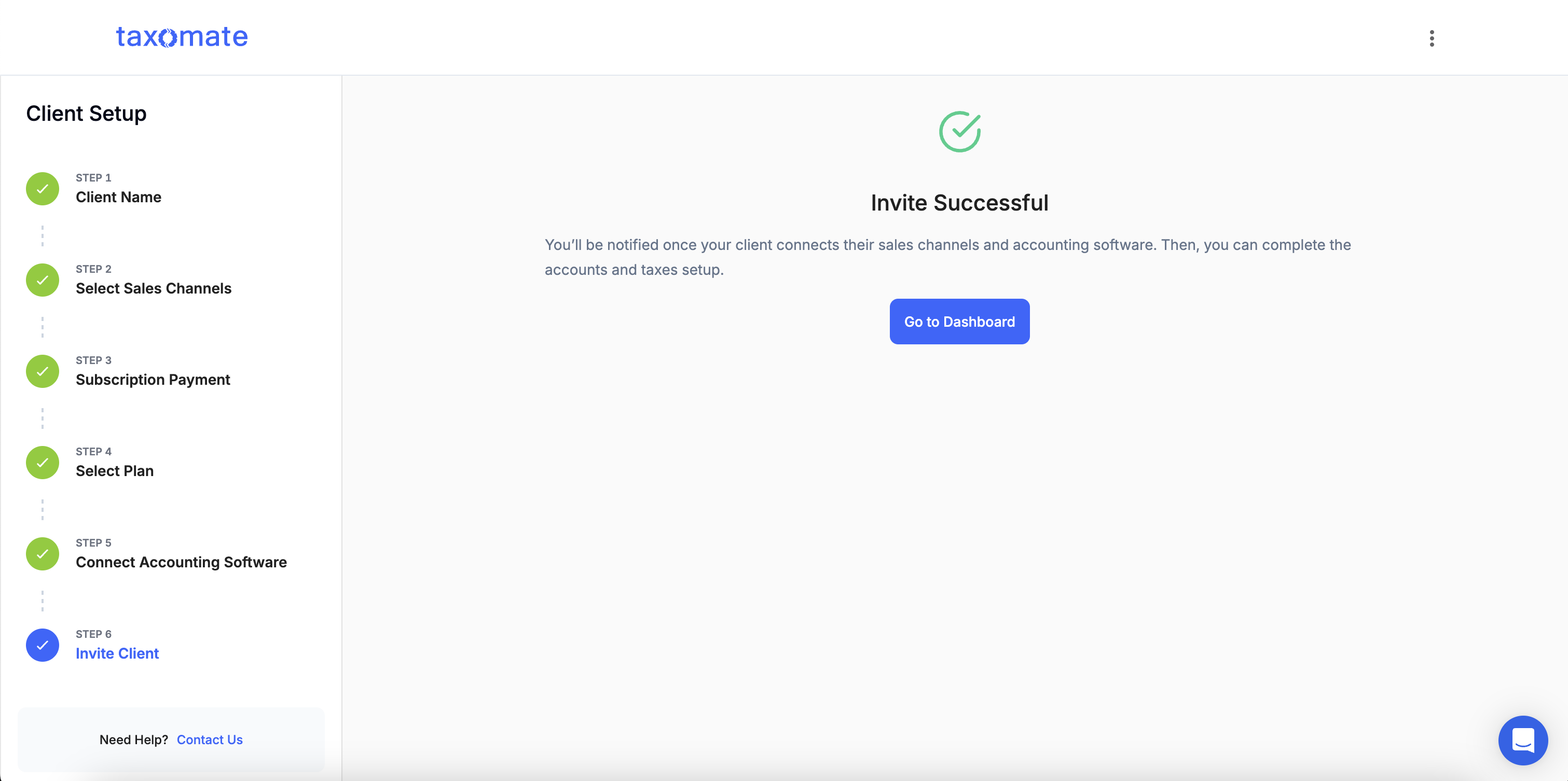Select the Subscription Payment step

tap(153, 380)
